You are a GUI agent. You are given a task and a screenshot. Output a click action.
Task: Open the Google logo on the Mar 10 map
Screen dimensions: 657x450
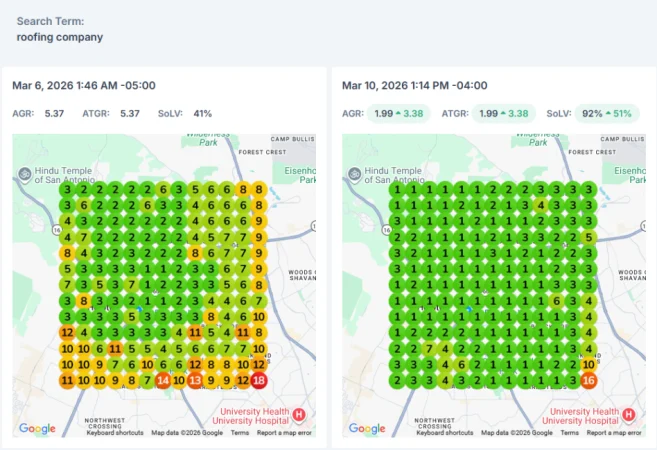click(367, 428)
